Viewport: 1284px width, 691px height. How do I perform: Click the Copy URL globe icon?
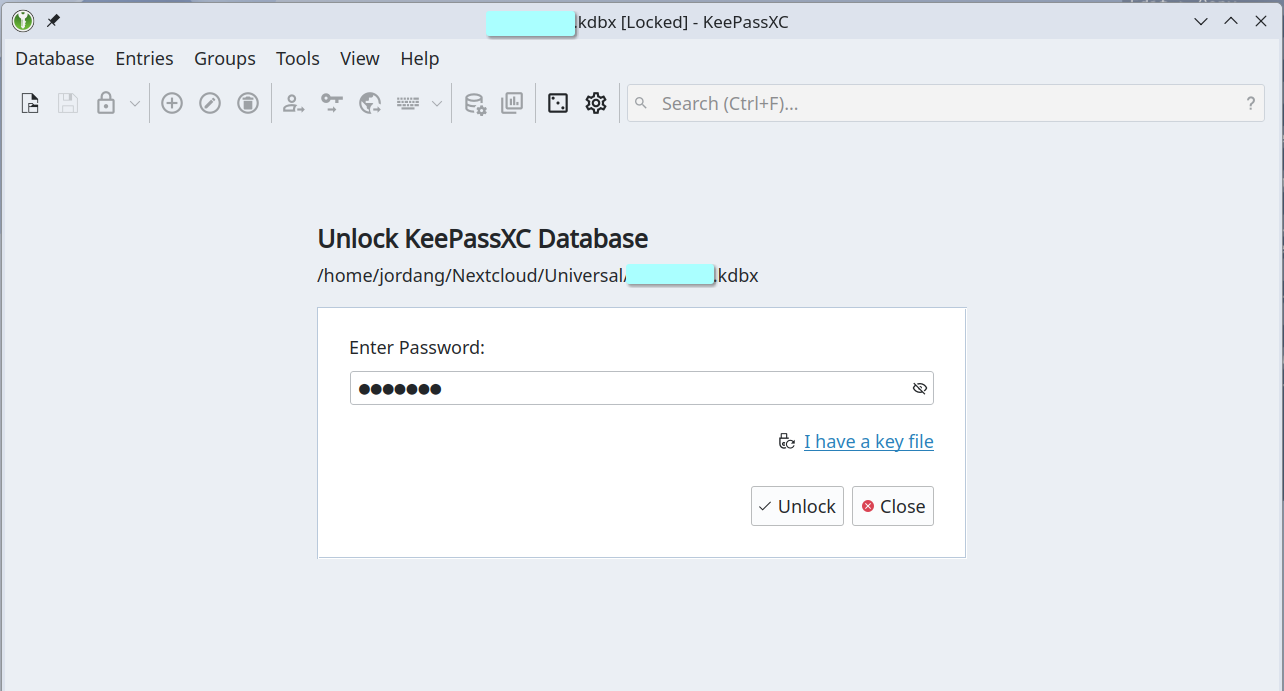[x=370, y=103]
